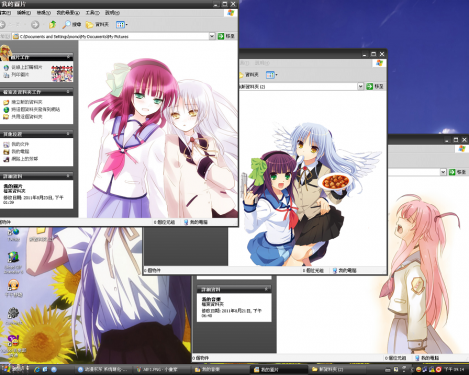Expand address dropdown in My Music window
469x375 pixels.
tap(443, 172)
